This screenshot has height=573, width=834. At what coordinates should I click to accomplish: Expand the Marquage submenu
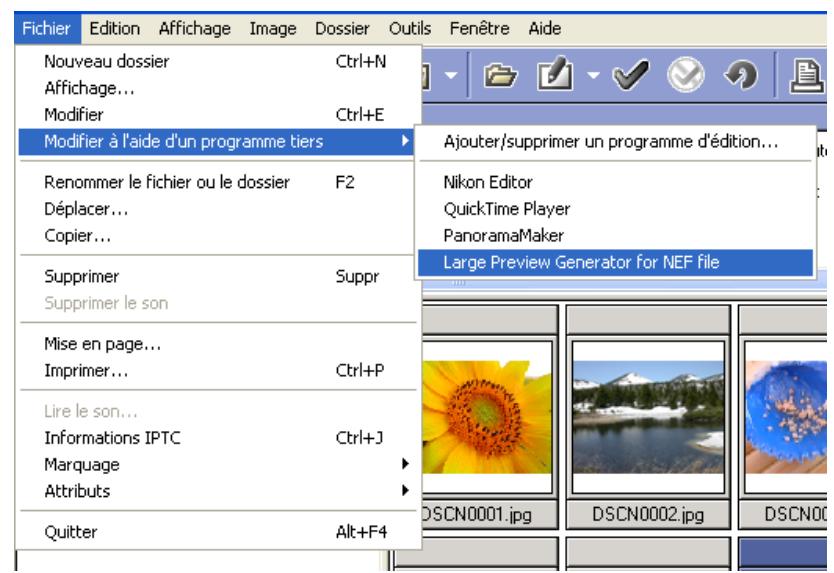click(x=217, y=464)
